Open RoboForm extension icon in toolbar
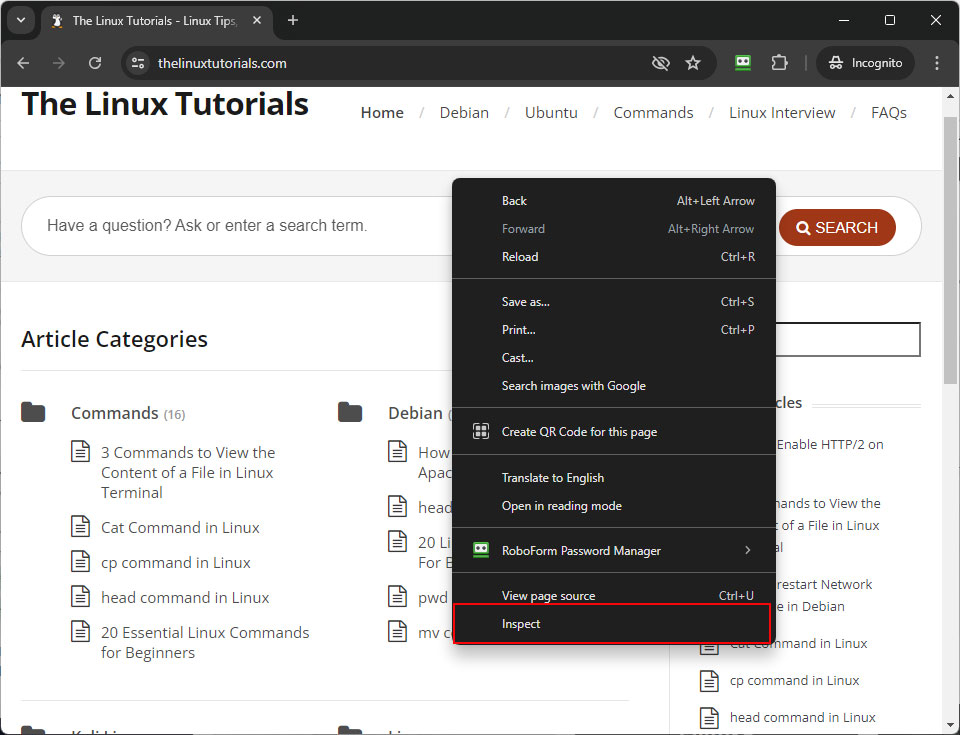960x735 pixels. 743,62
